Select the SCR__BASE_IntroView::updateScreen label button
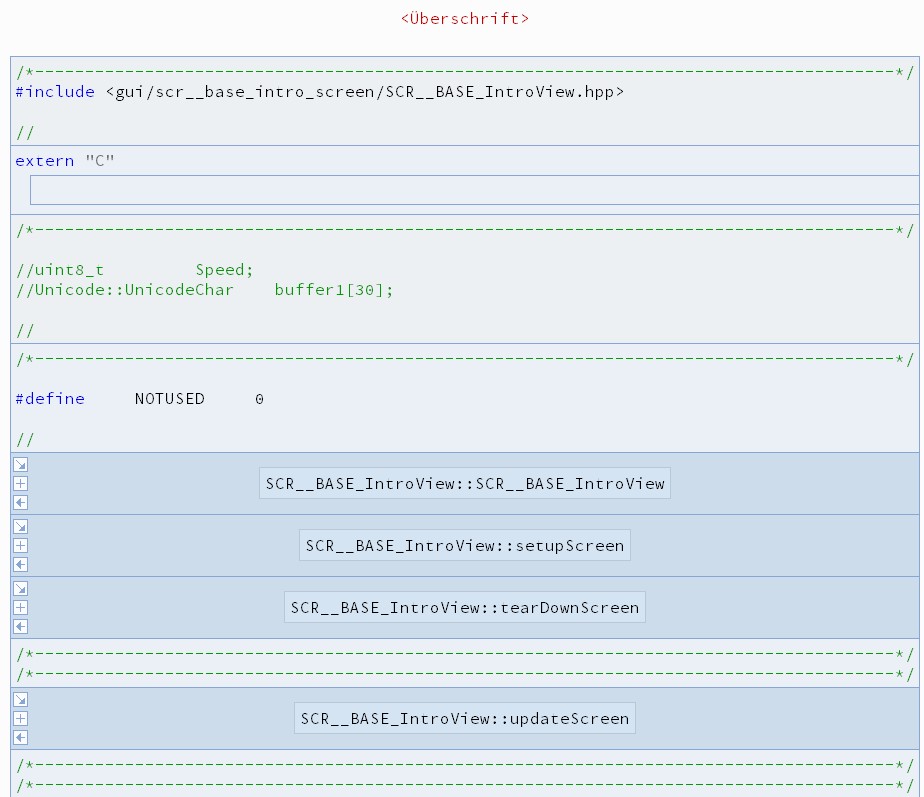Viewport: 924px width, 797px height. click(x=464, y=718)
